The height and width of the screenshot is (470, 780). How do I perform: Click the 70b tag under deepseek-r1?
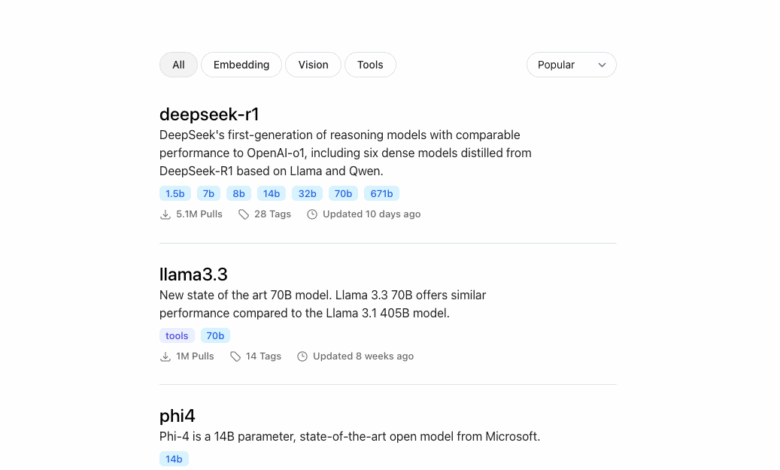point(343,193)
